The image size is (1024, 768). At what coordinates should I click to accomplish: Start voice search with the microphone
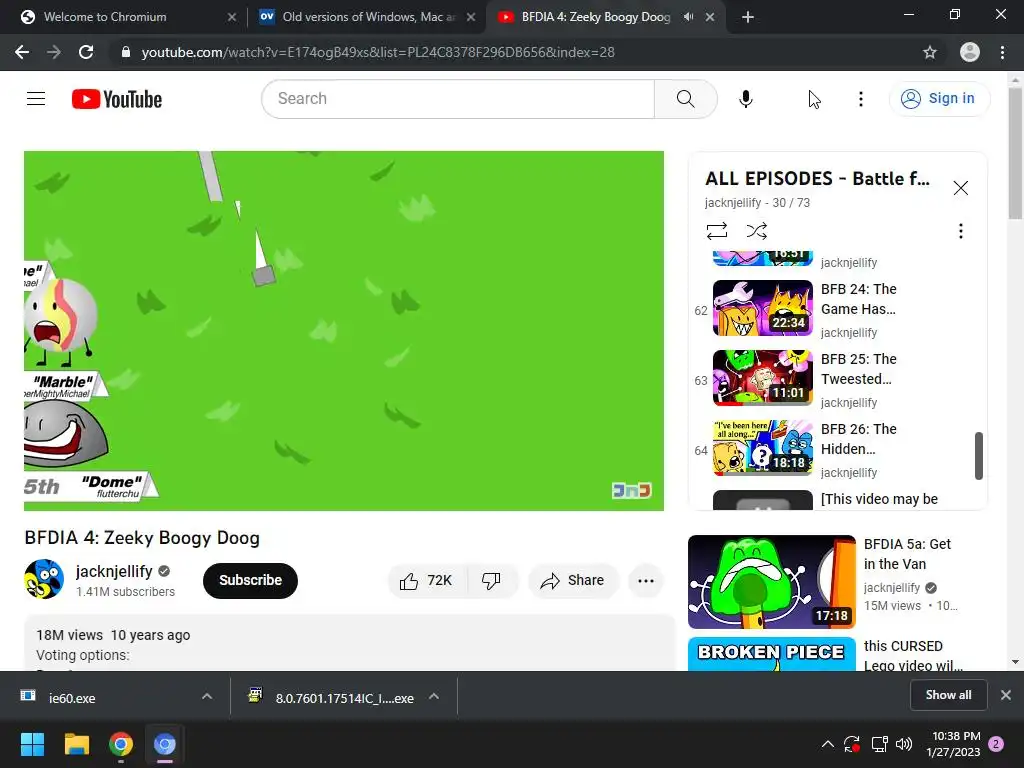pyautogui.click(x=745, y=99)
